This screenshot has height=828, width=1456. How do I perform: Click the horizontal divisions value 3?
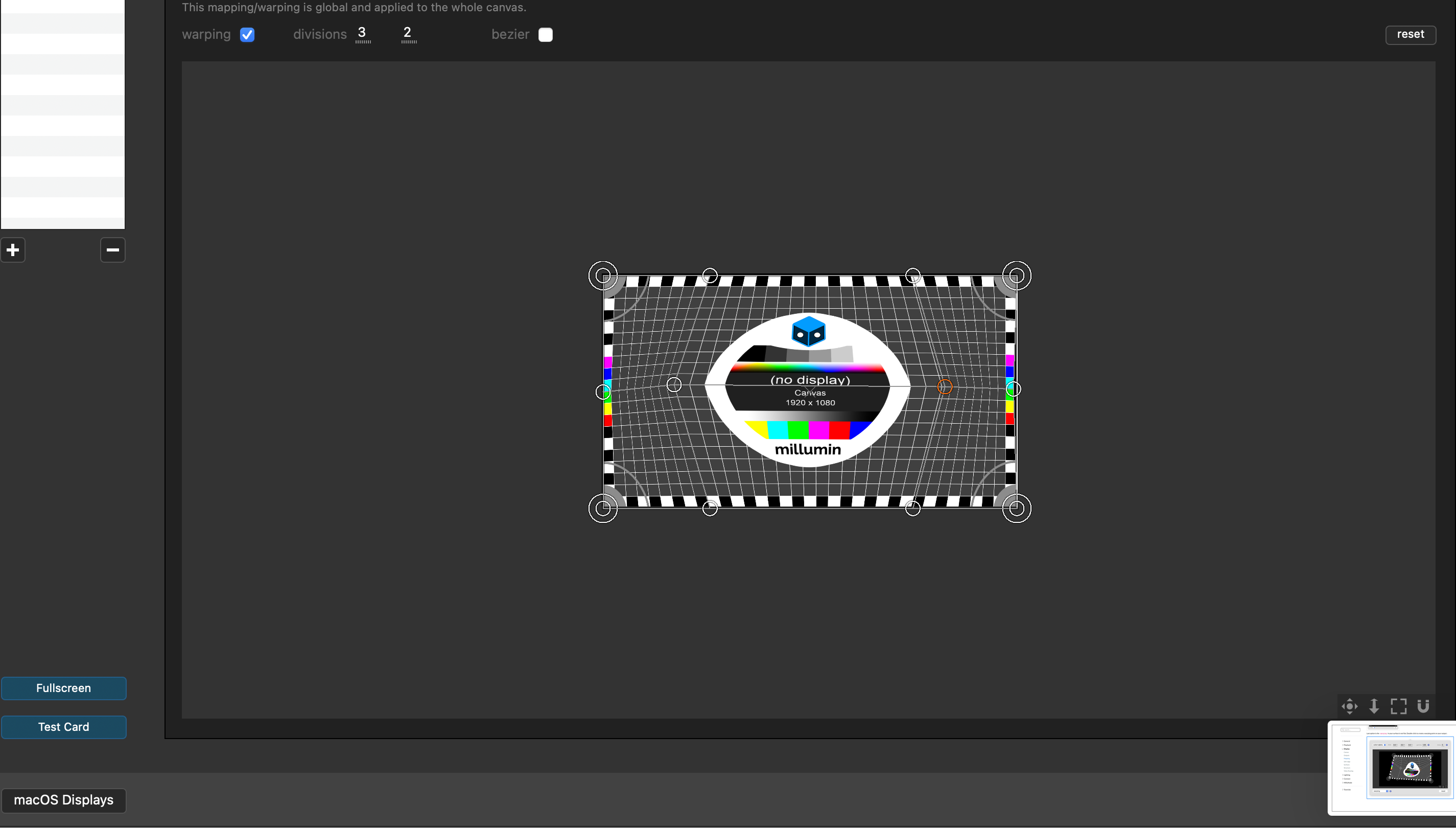pyautogui.click(x=362, y=33)
